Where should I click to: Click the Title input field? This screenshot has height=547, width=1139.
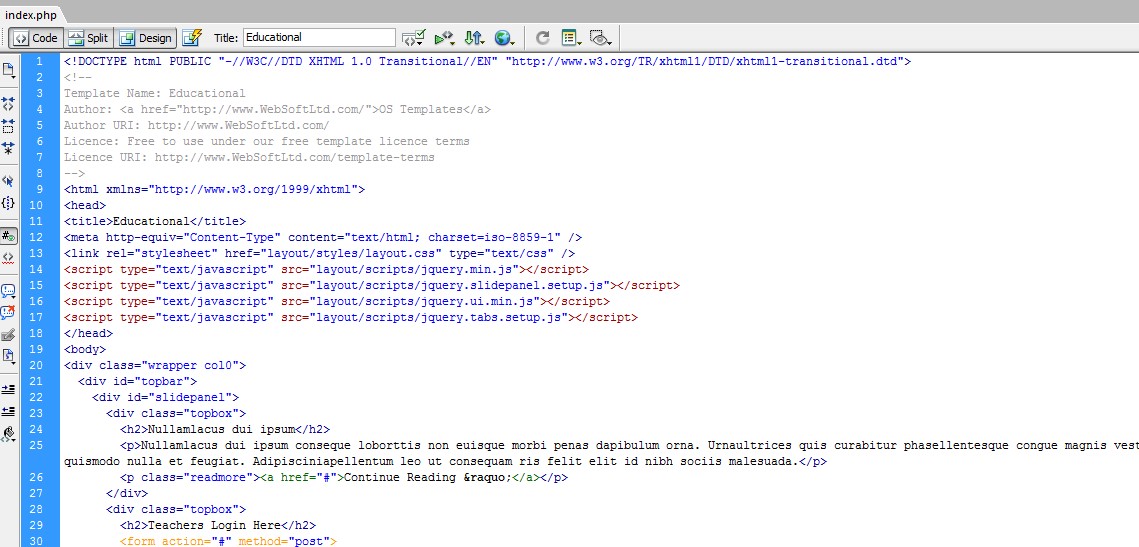point(320,38)
